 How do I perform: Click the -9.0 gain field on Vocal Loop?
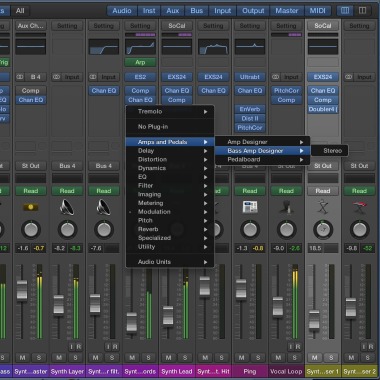[x=279, y=248]
